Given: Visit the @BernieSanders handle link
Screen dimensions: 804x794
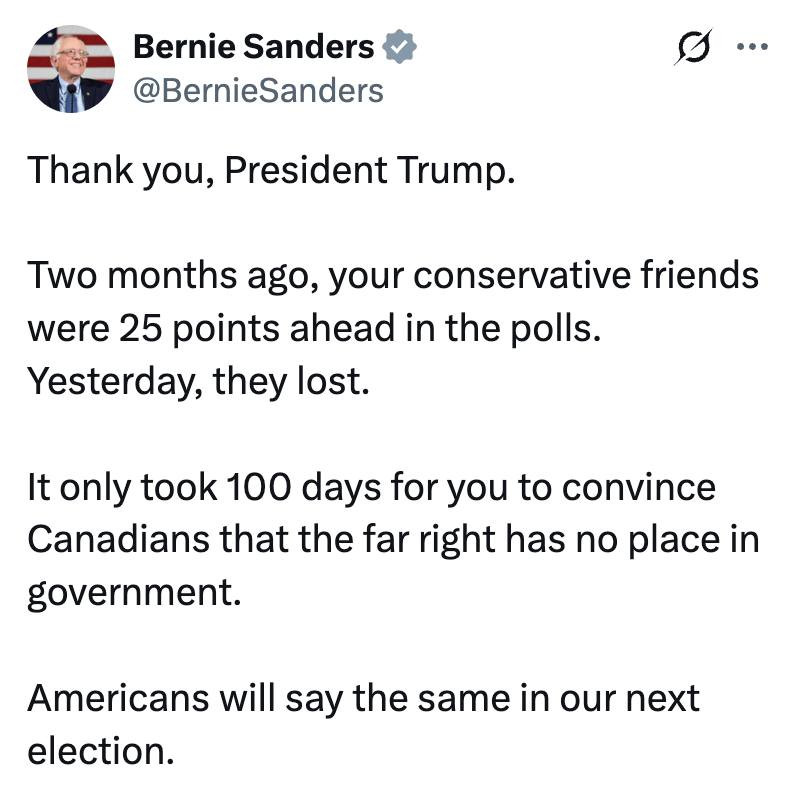Looking at the screenshot, I should 258,91.
